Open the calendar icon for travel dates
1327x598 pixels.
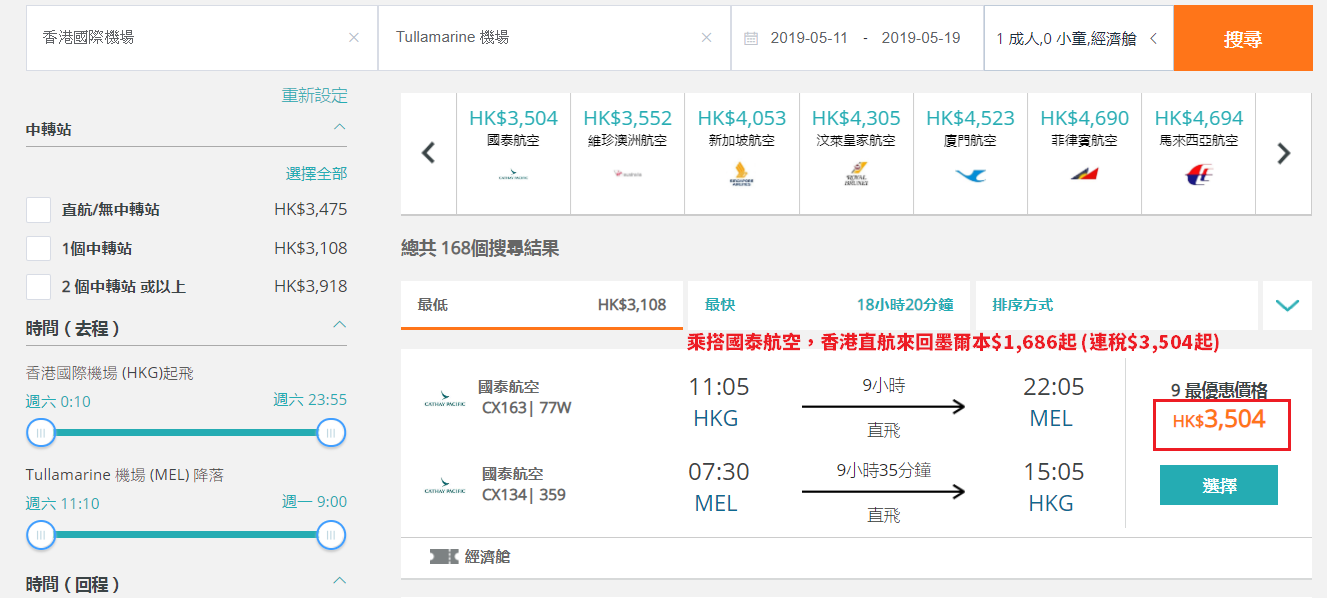pos(751,38)
